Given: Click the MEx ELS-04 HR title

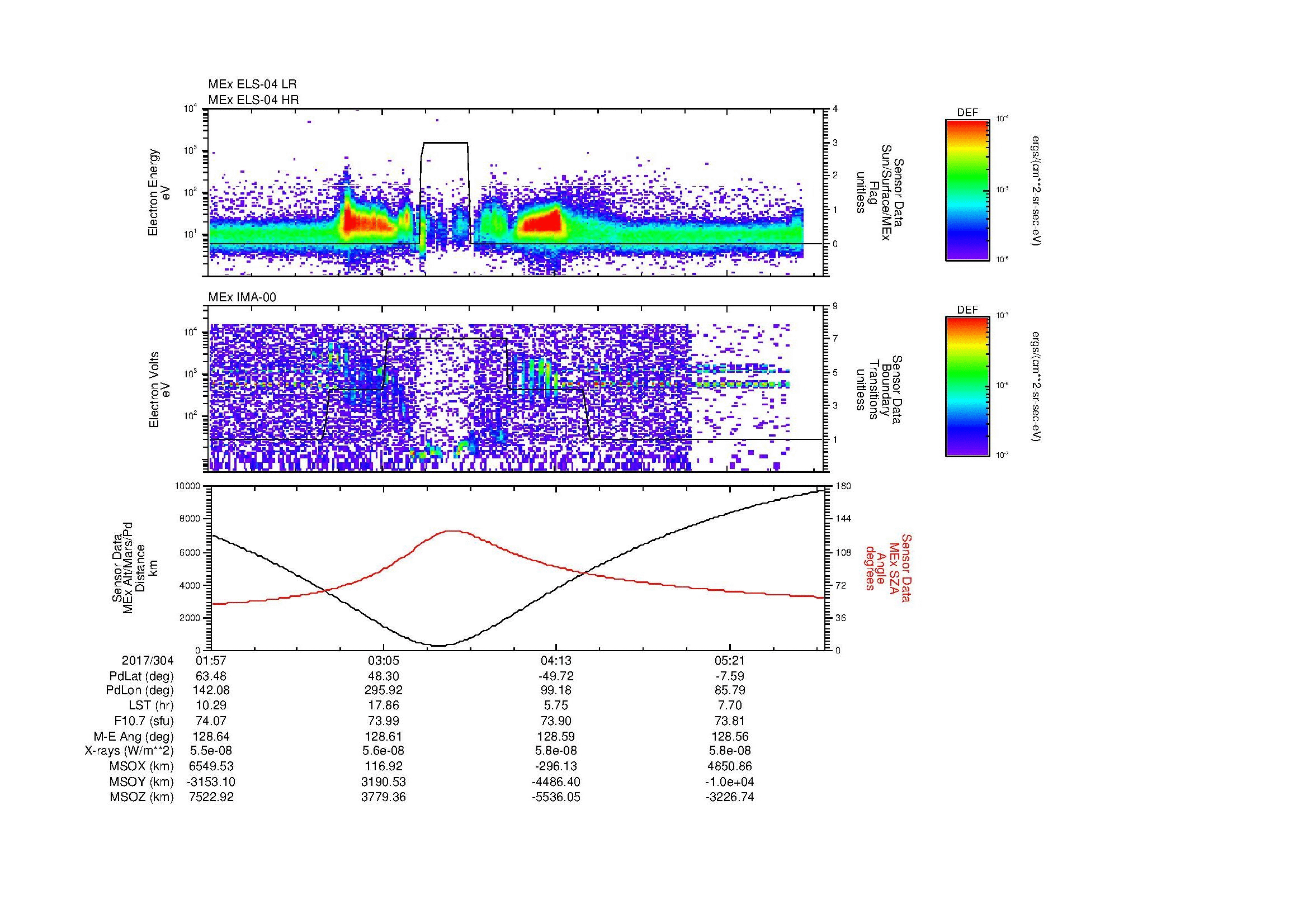Looking at the screenshot, I should tap(253, 99).
